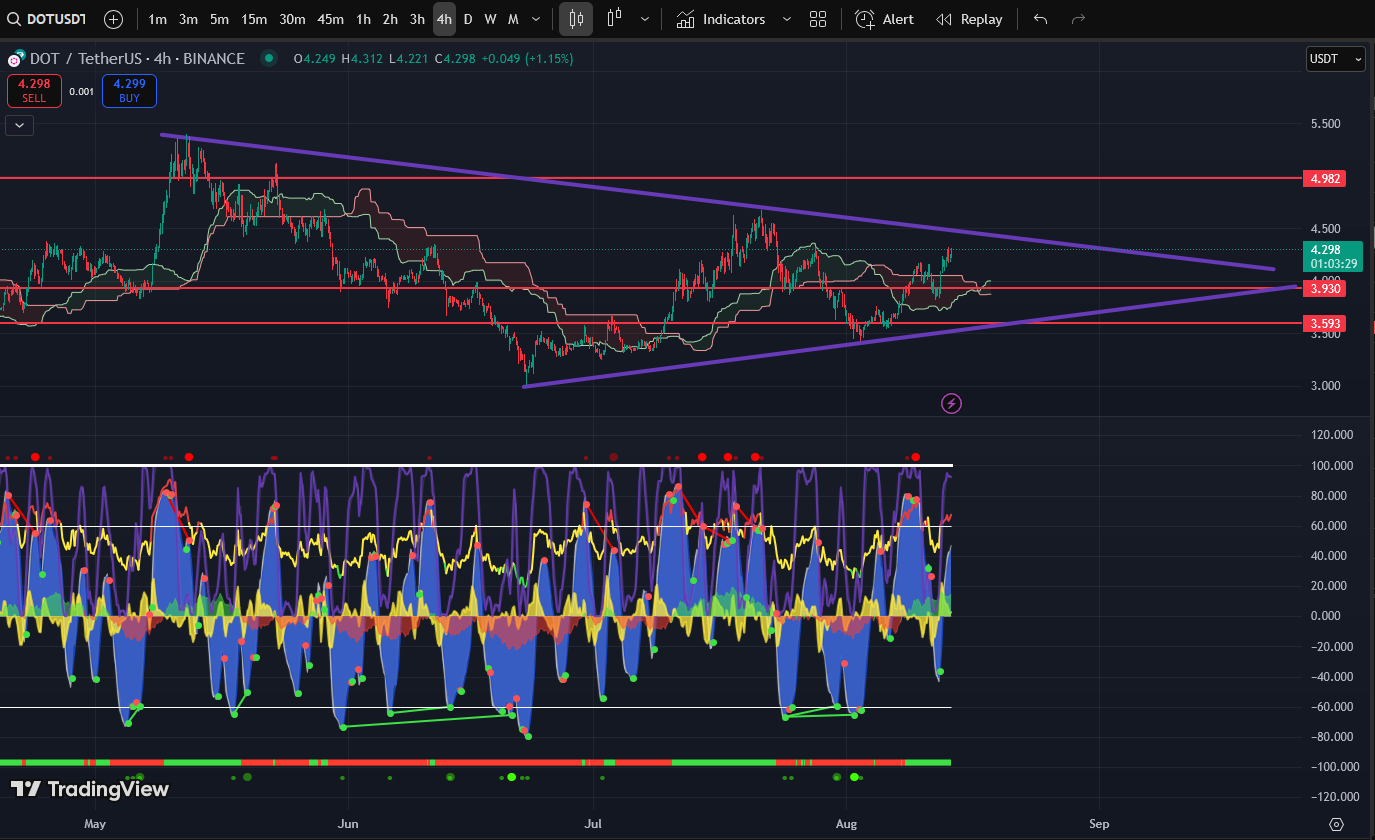Image resolution: width=1375 pixels, height=840 pixels.
Task: Click the BUY 4.299 button
Action: [x=129, y=91]
